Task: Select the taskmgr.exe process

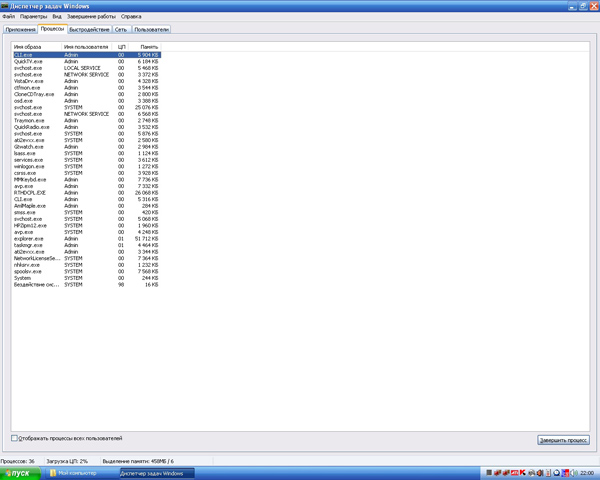Action: point(86,245)
